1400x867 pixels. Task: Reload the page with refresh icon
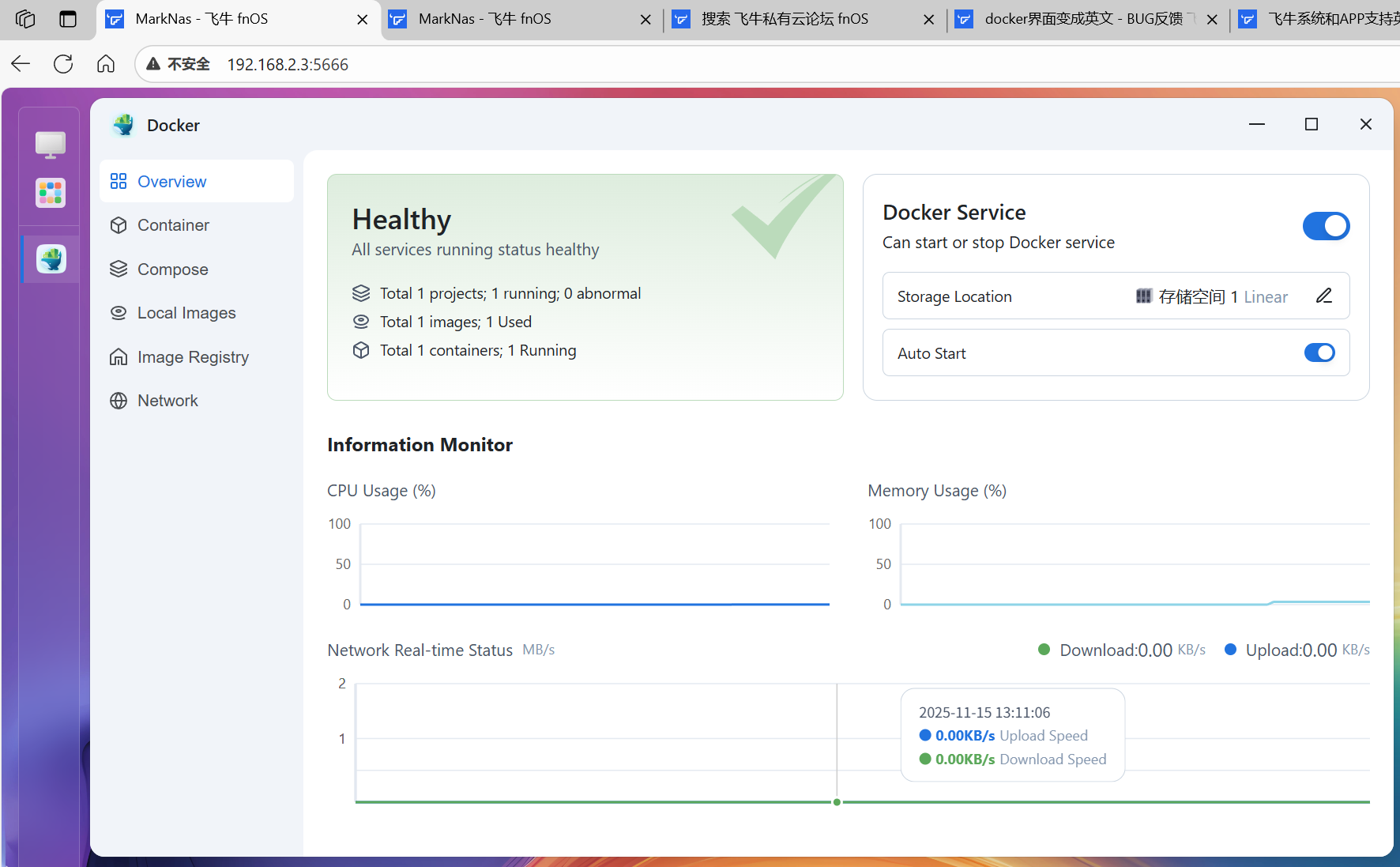pos(63,64)
